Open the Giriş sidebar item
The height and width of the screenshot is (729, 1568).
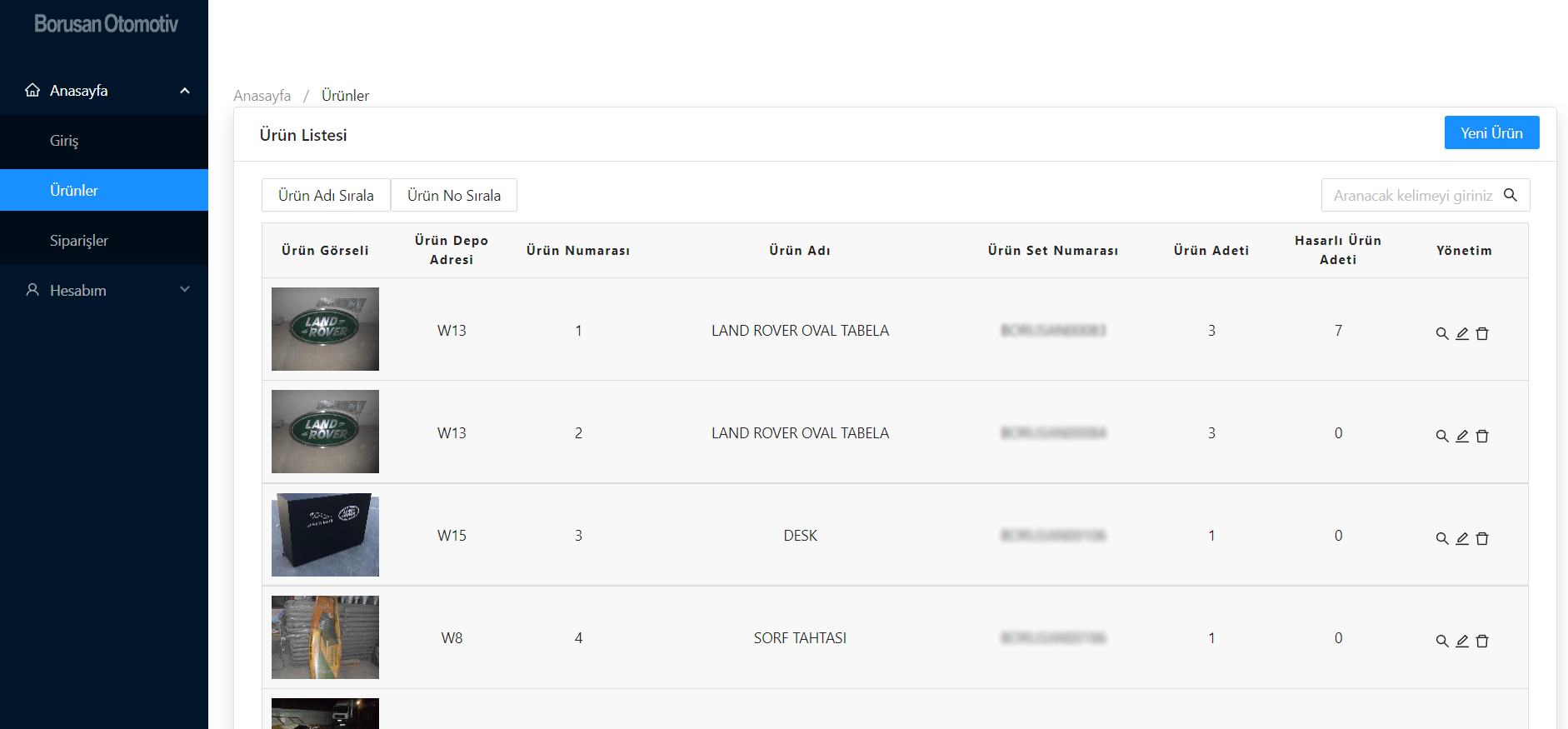click(x=104, y=141)
